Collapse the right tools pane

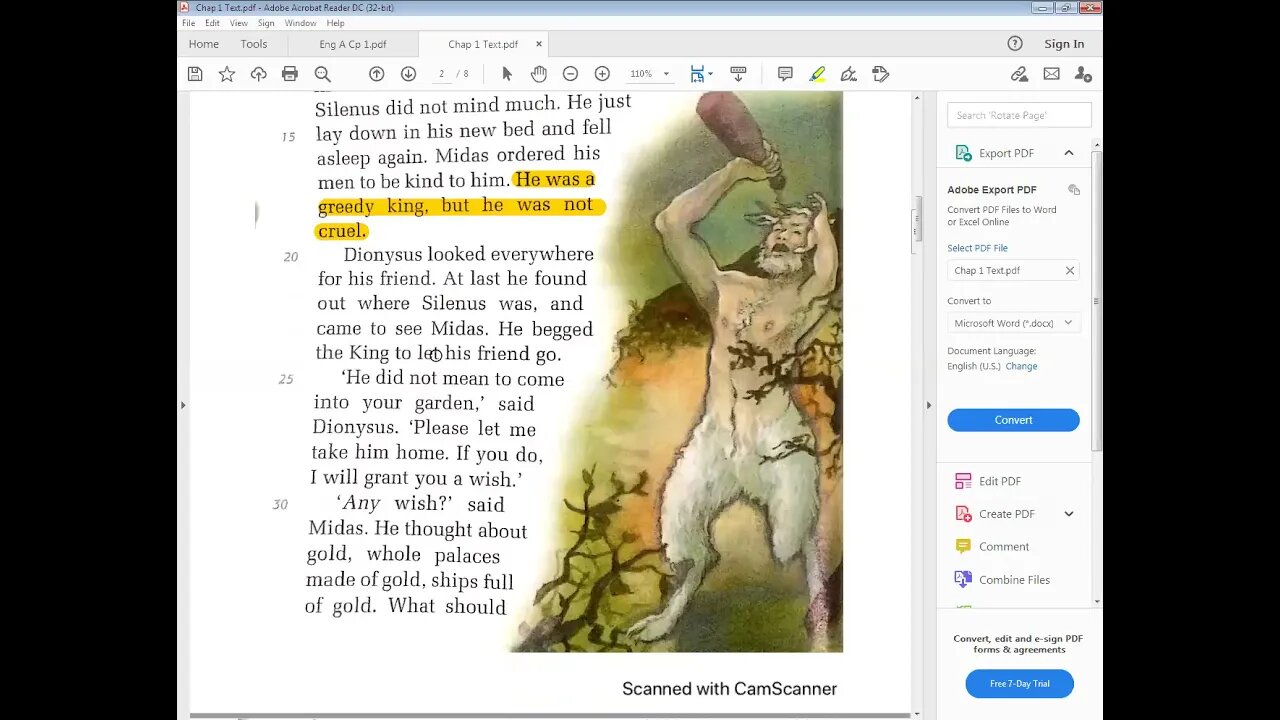(928, 405)
